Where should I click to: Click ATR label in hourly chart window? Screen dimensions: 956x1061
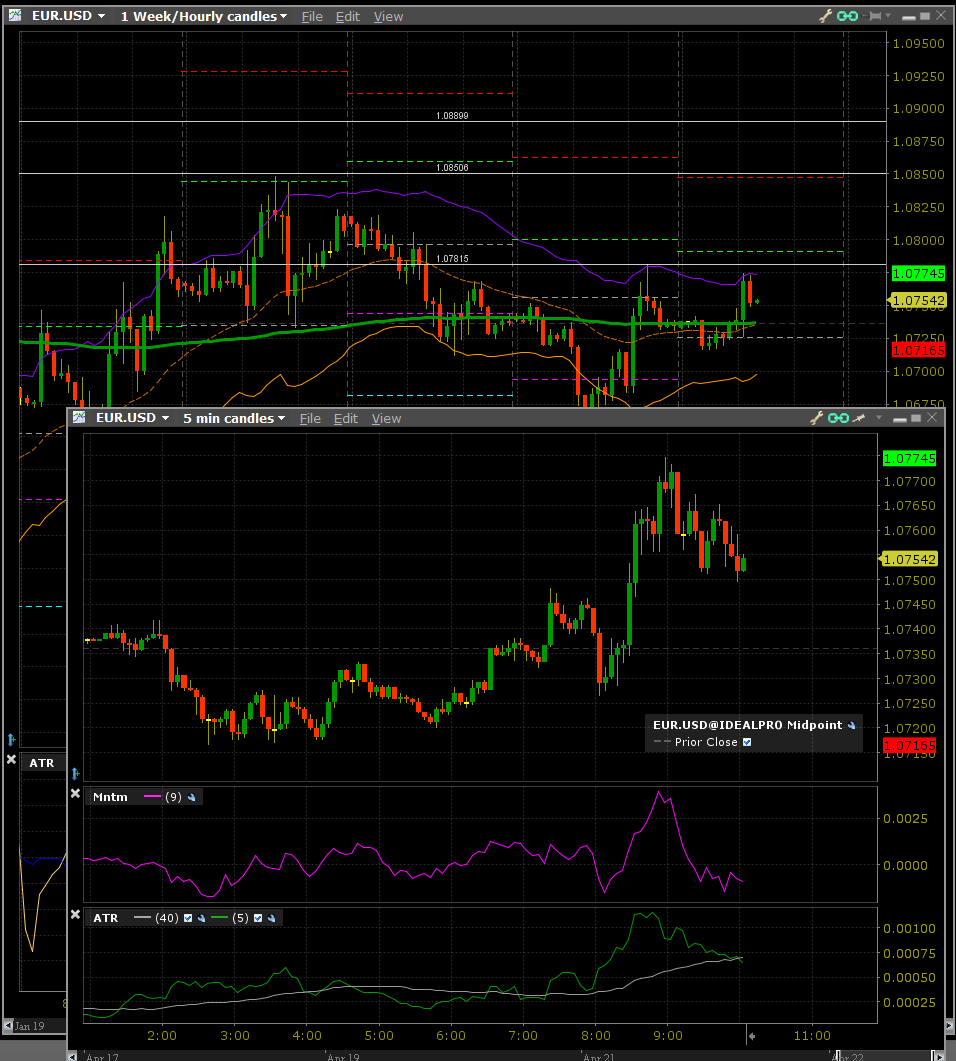[41, 763]
